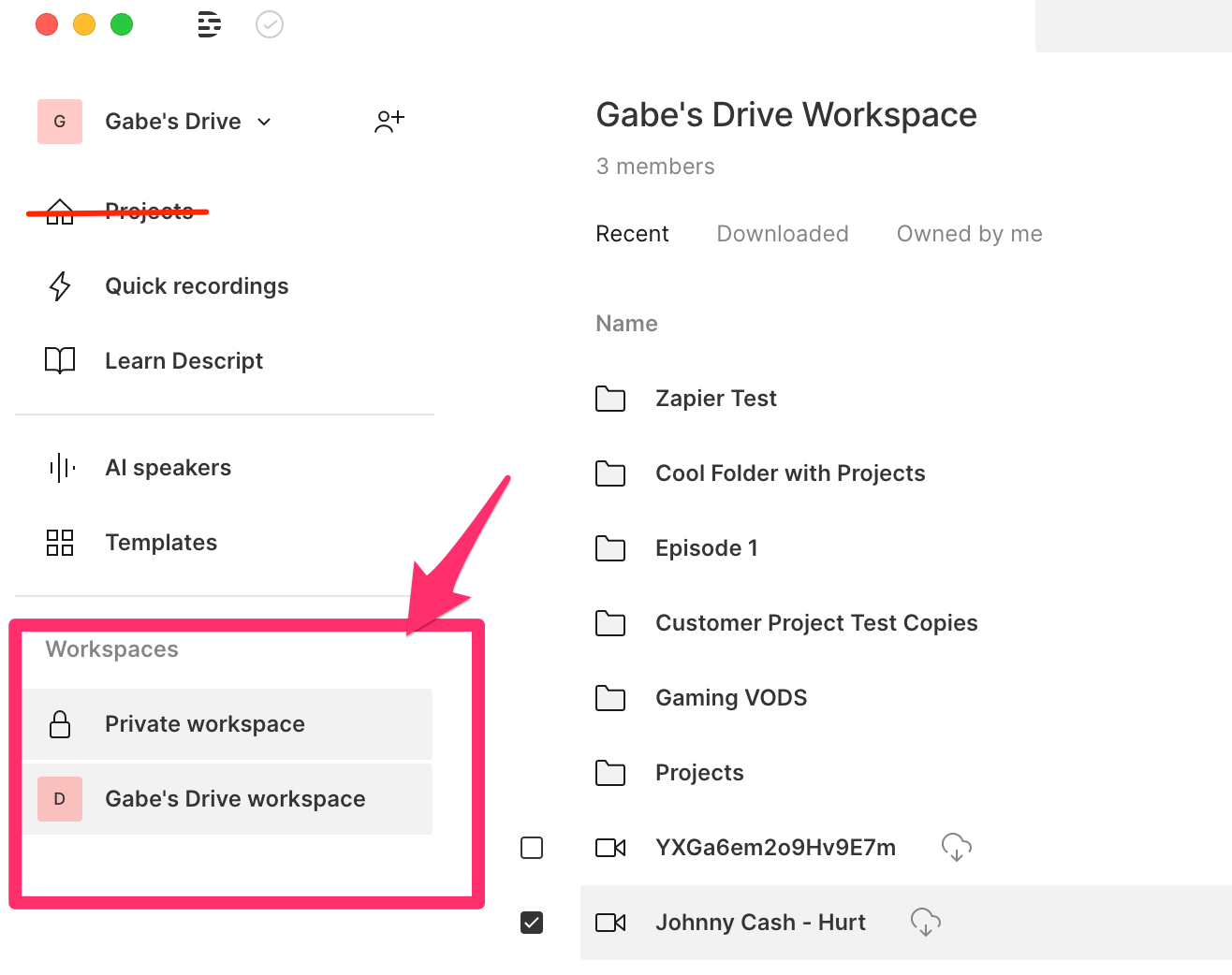1232x975 pixels.
Task: Download the YXGa6em2o9Hv9E7m file via cloud icon
Action: click(956, 848)
